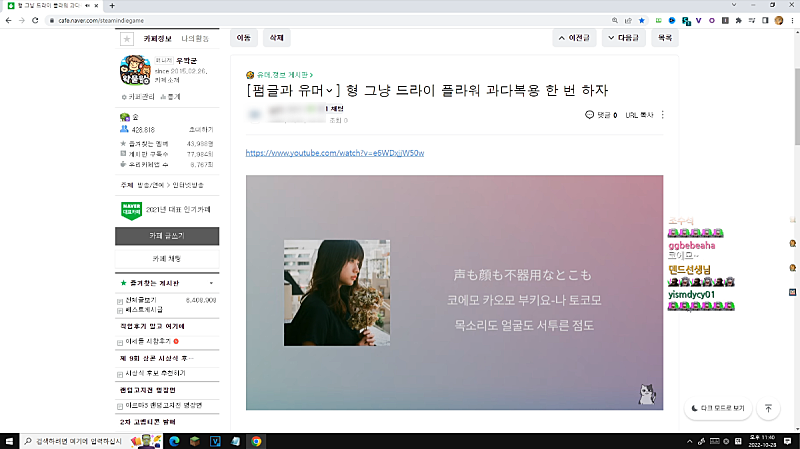Viewport: 800px width, 449px height.
Task: Click the bookmark star in address bar
Action: pyautogui.click(x=641, y=21)
